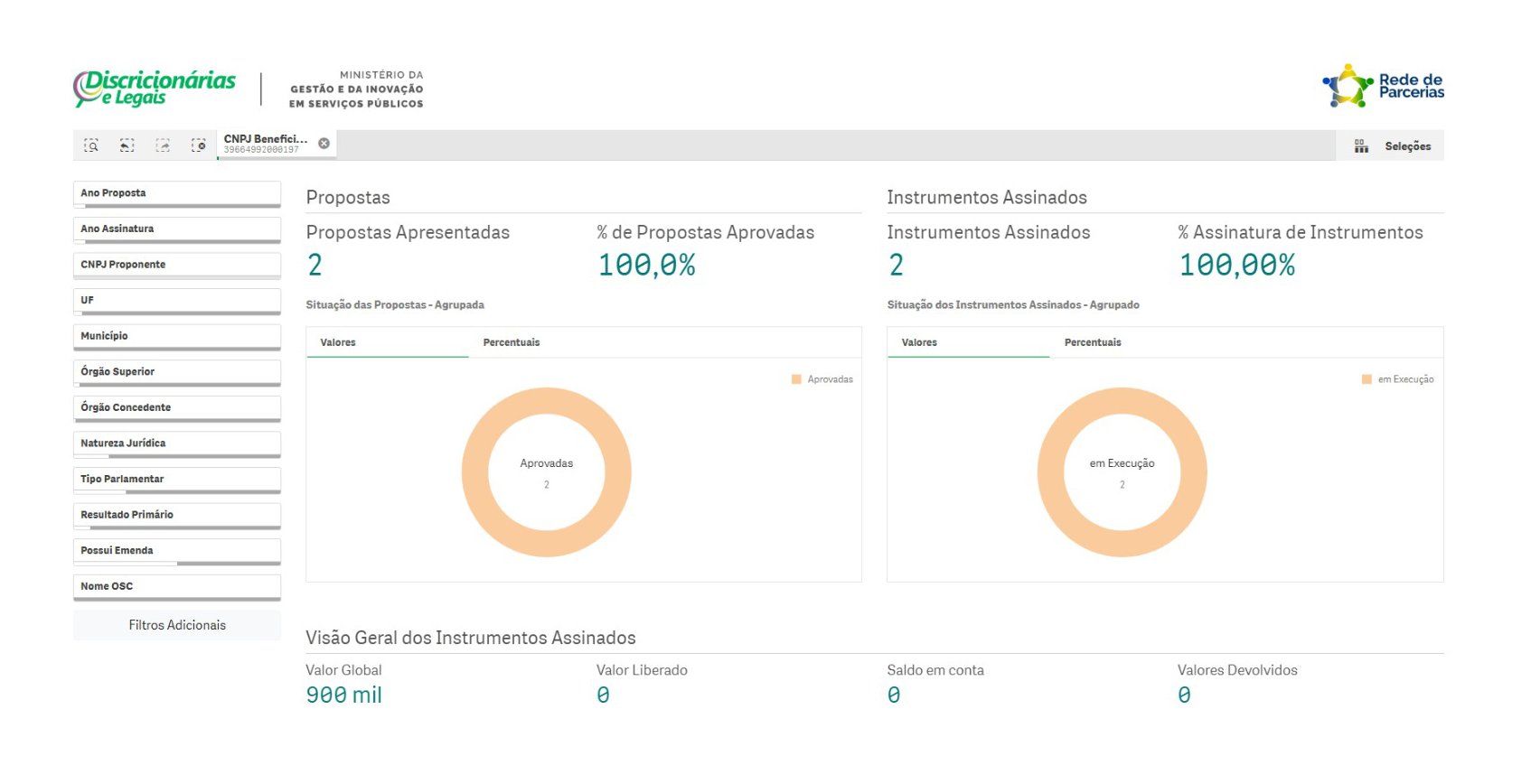Image resolution: width=1531 pixels, height=784 pixels.
Task: Open the Seleções grid icon
Action: click(x=1361, y=146)
